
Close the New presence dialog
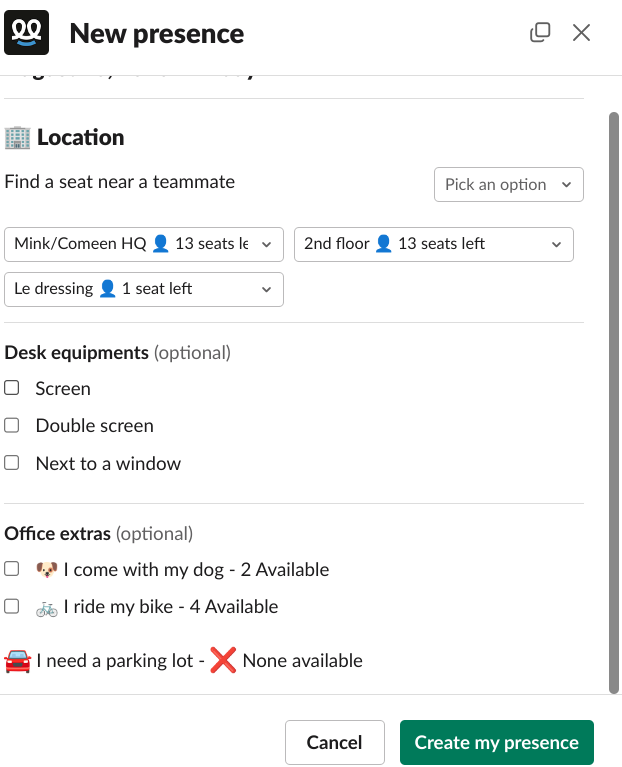(x=581, y=33)
